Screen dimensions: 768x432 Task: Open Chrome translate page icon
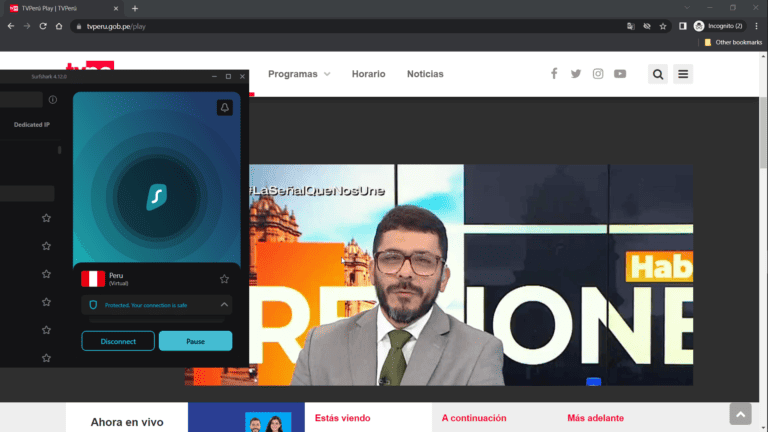coord(631,26)
